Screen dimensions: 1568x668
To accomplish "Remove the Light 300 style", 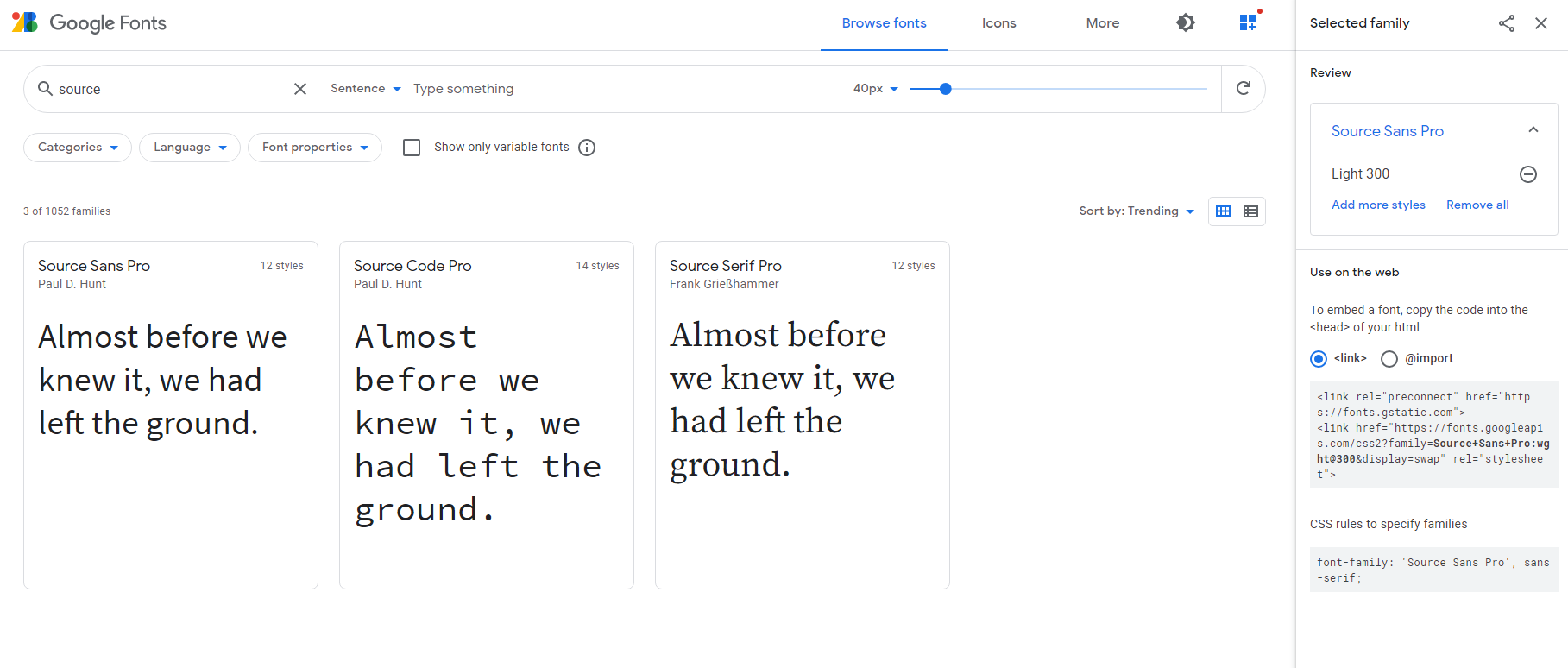I will point(1528,174).
